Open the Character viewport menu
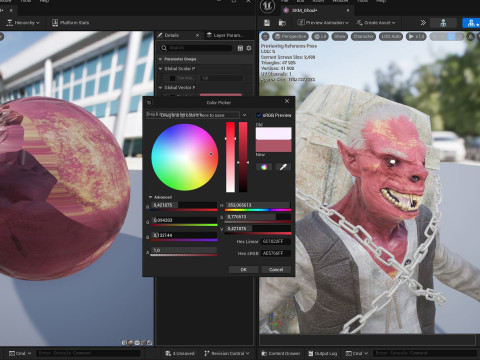Image resolution: width=480 pixels, height=360 pixels. click(363, 36)
